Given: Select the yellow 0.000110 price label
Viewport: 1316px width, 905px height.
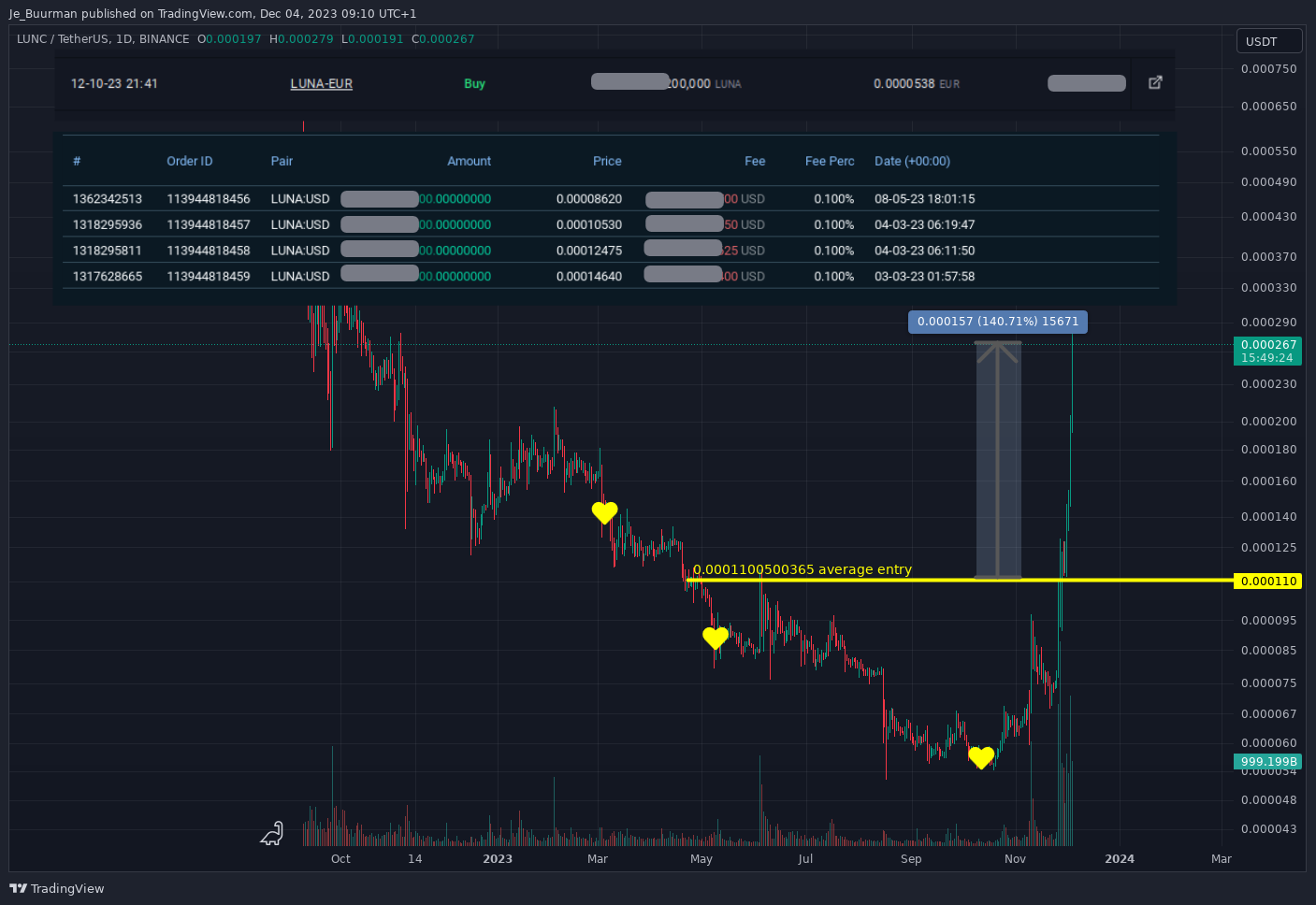Looking at the screenshot, I should 1268,581.
